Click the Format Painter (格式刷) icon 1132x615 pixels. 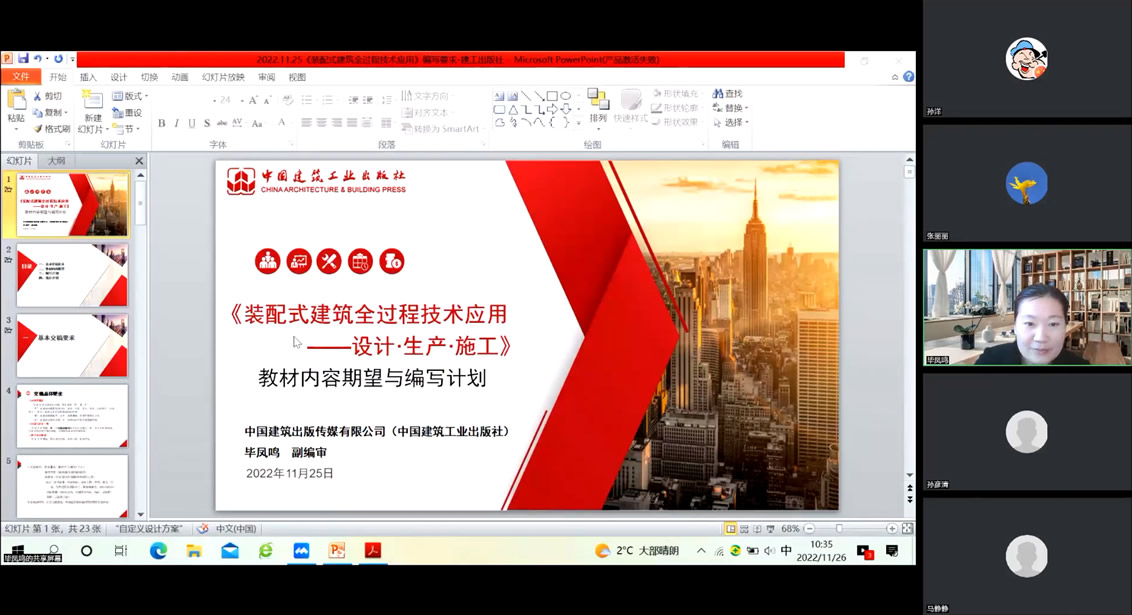coord(38,129)
